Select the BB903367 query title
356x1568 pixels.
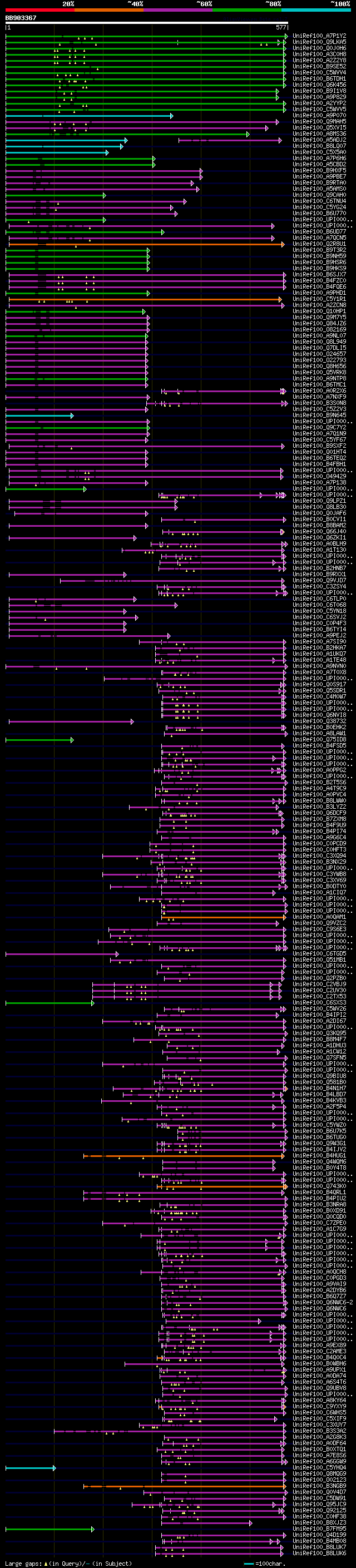(x=21, y=18)
